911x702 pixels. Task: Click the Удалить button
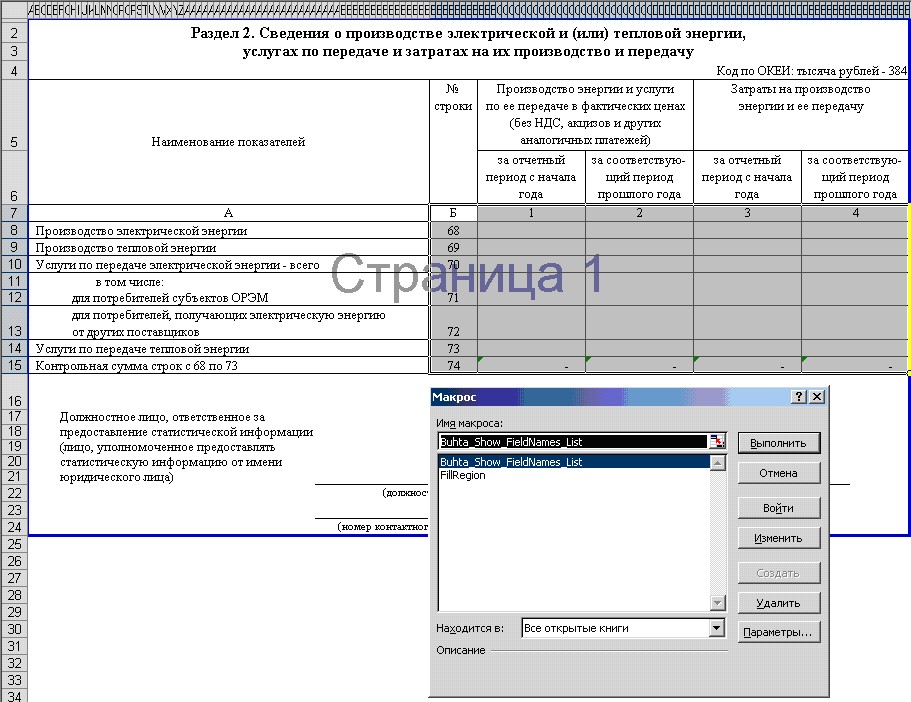pos(779,603)
